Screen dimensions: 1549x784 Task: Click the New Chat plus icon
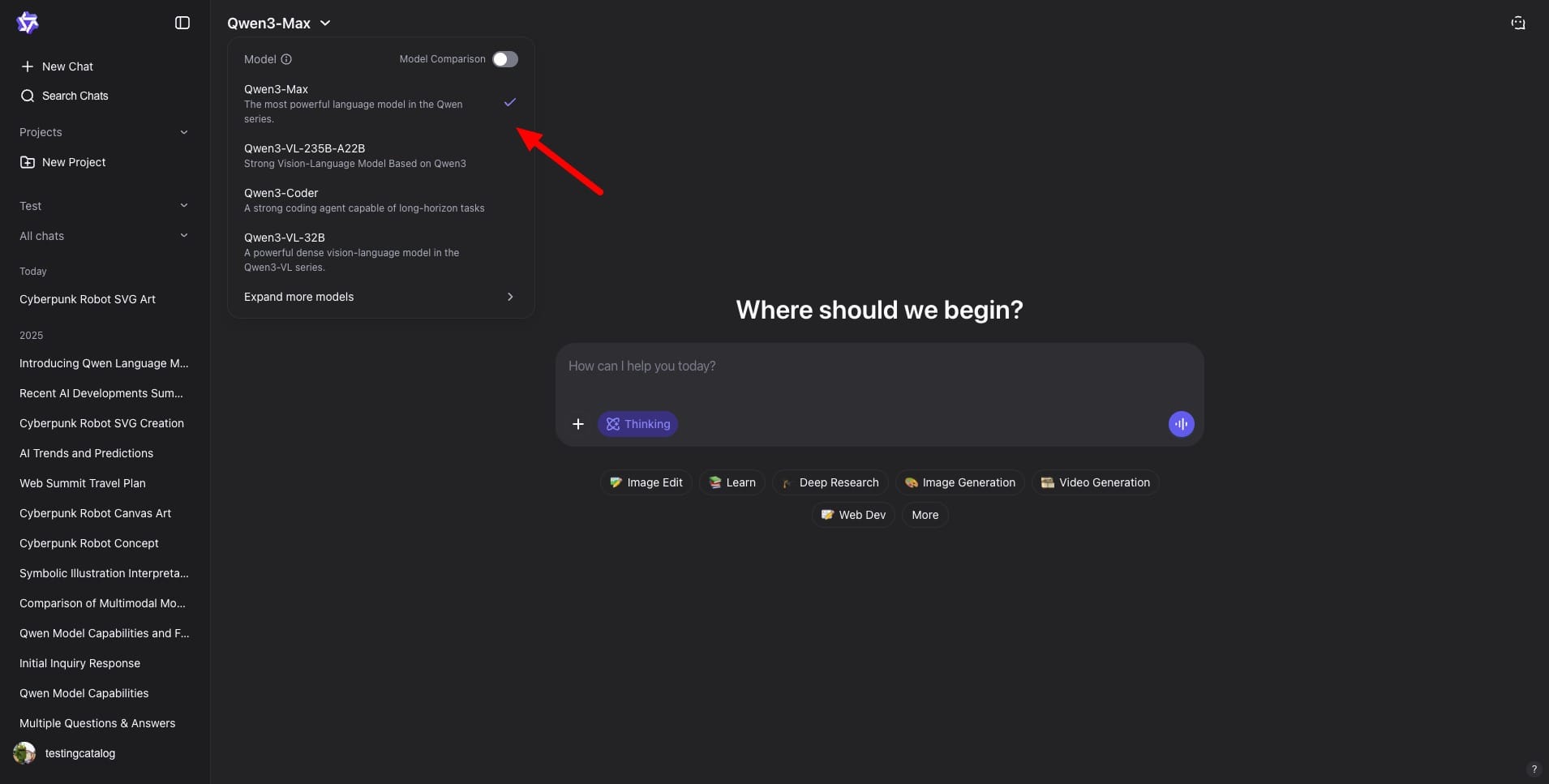point(28,66)
